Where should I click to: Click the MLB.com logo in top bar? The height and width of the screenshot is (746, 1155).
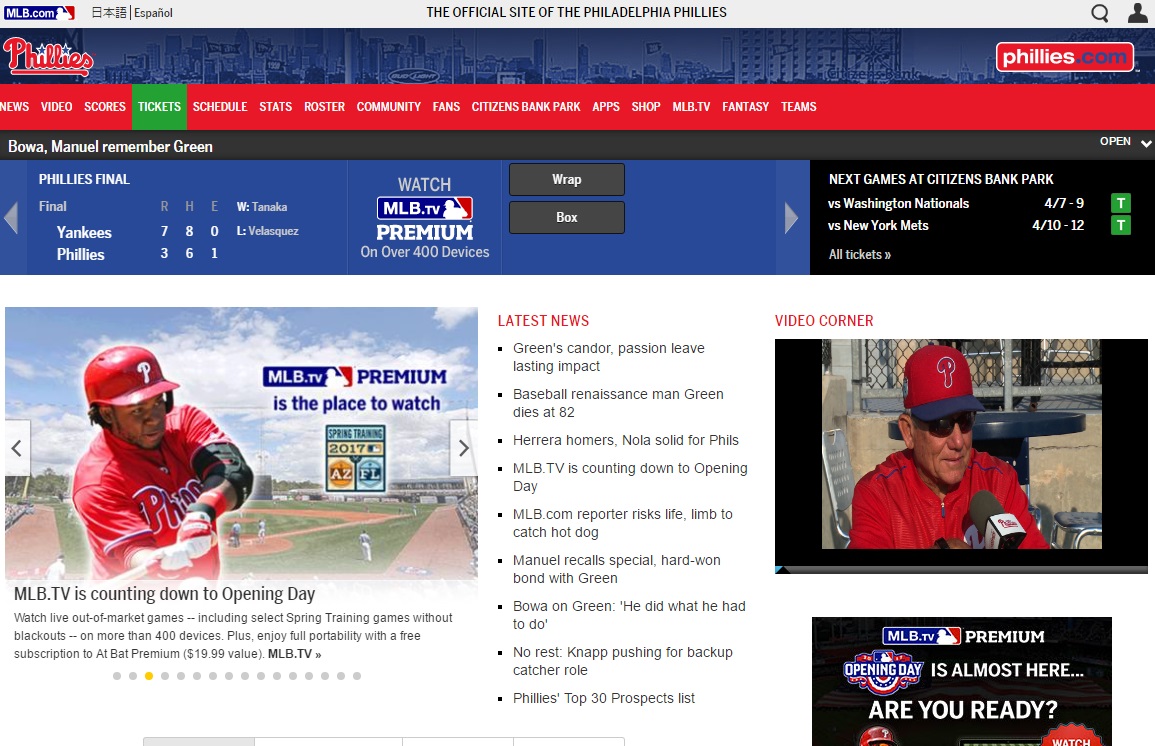39,13
